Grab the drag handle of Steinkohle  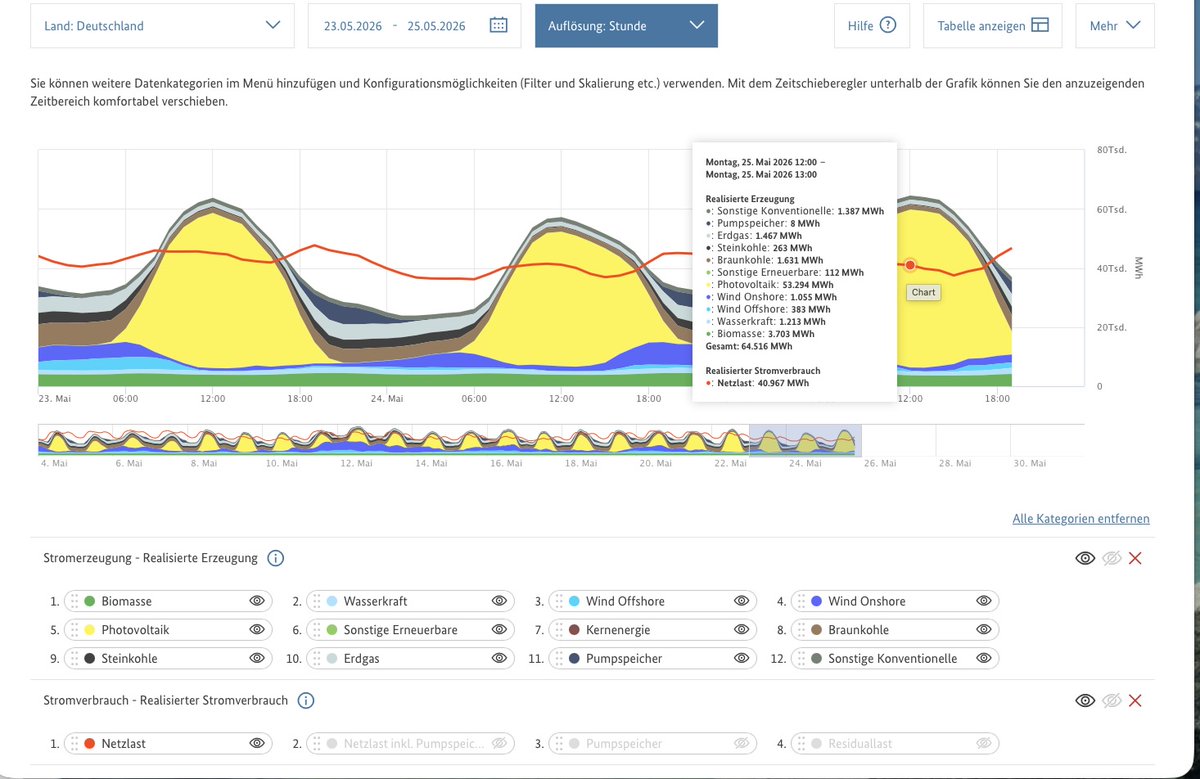pyautogui.click(x=73, y=658)
